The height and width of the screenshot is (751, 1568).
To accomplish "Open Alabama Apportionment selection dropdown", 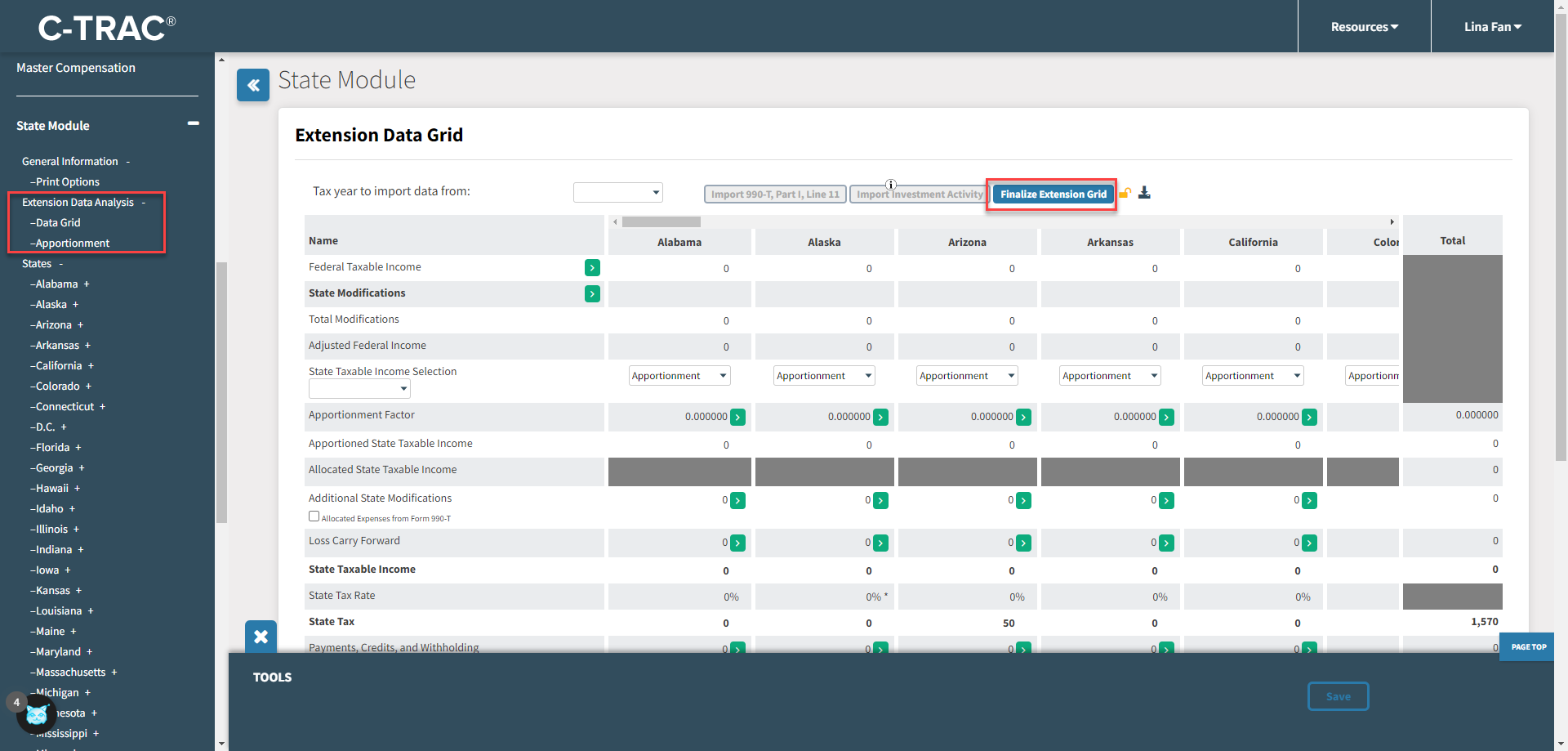I will 679,376.
